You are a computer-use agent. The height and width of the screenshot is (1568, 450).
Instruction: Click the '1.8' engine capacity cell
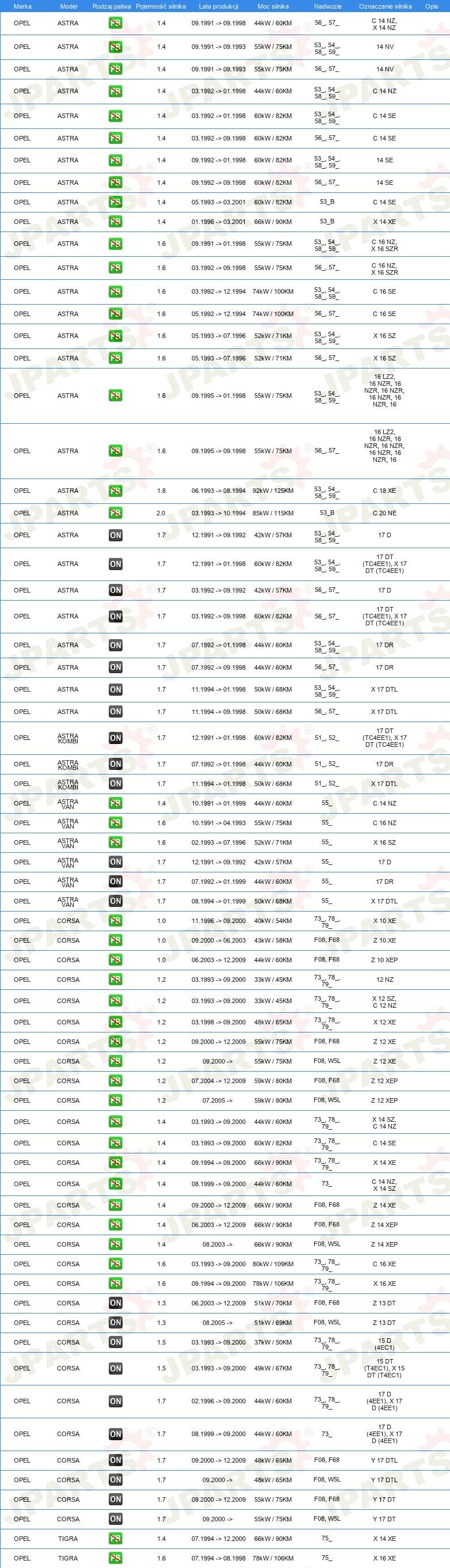161,491
